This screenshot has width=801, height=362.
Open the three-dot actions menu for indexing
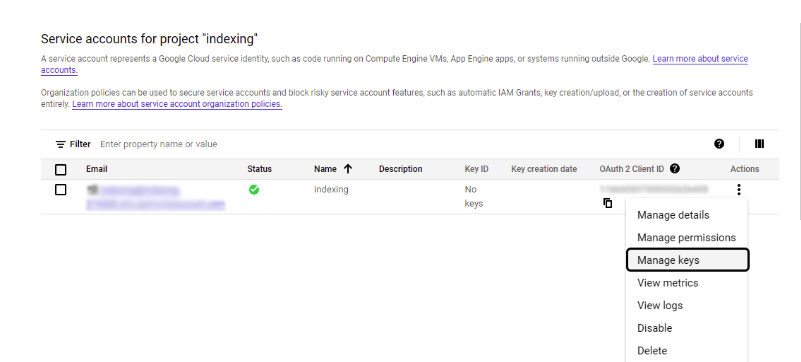739,190
